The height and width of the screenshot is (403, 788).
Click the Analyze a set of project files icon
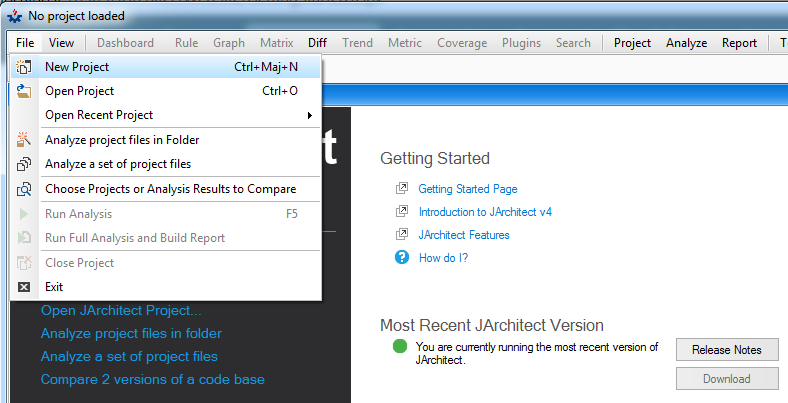[x=24, y=164]
